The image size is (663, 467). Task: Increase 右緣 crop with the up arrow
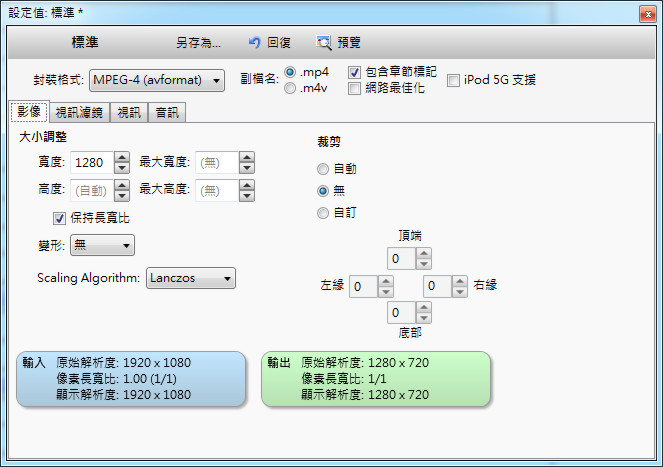(x=460, y=281)
